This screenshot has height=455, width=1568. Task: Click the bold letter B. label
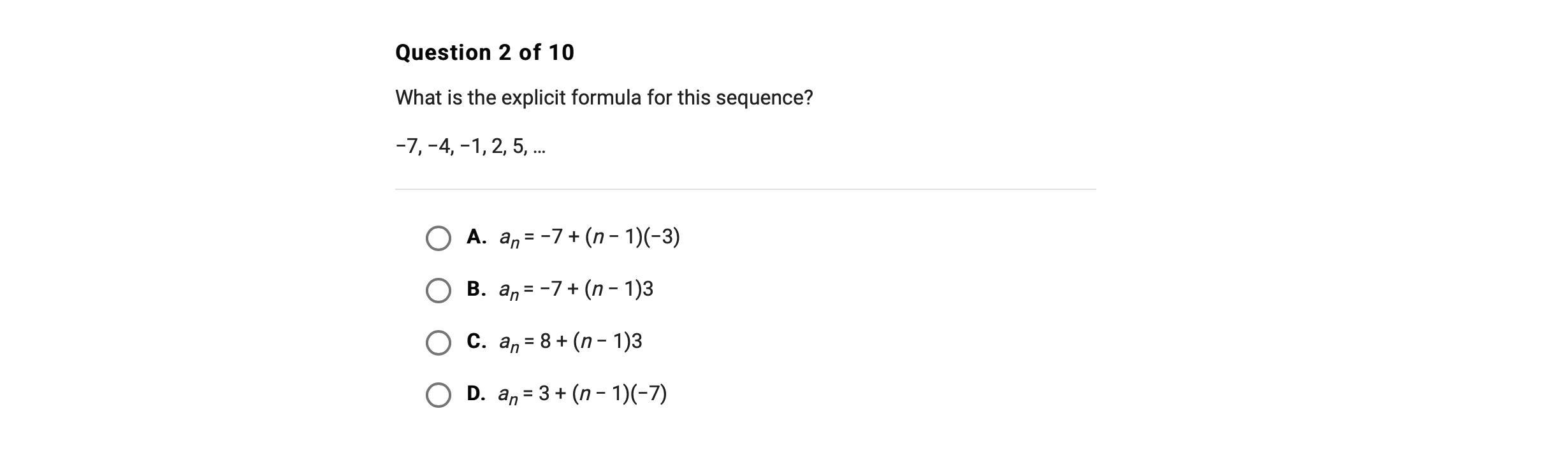pos(476,289)
